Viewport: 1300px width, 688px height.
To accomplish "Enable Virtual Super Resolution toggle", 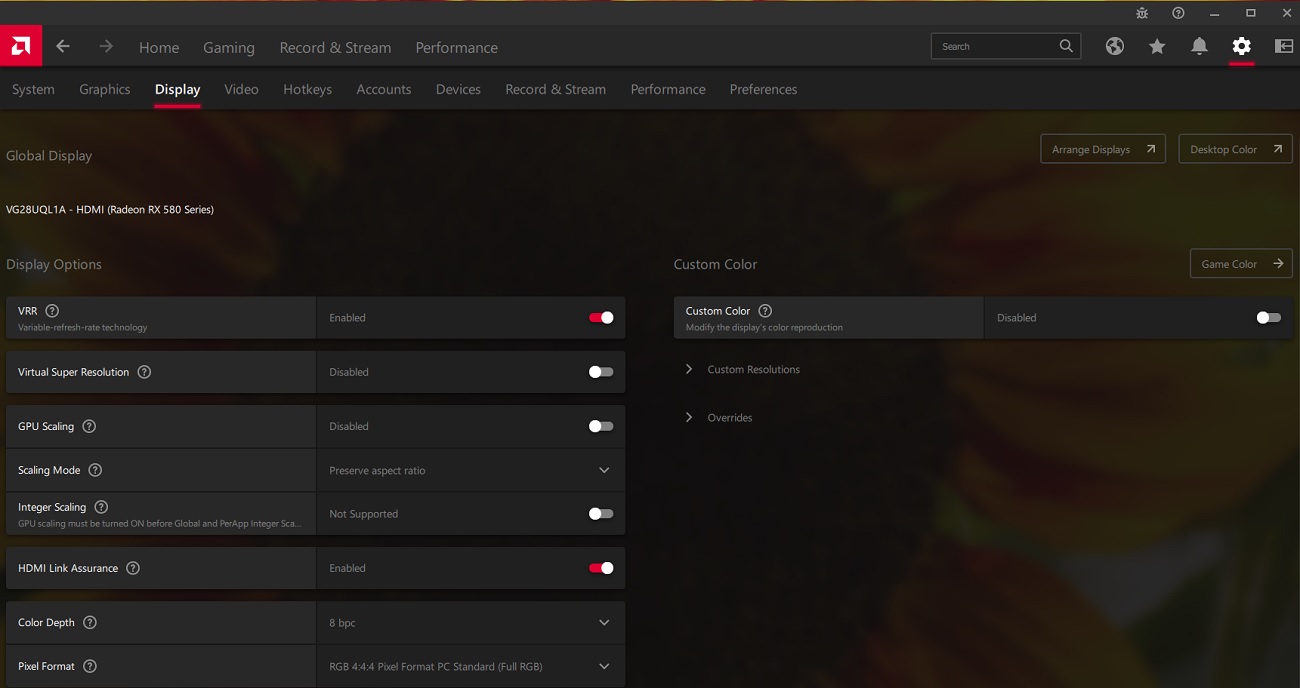I will pyautogui.click(x=601, y=372).
